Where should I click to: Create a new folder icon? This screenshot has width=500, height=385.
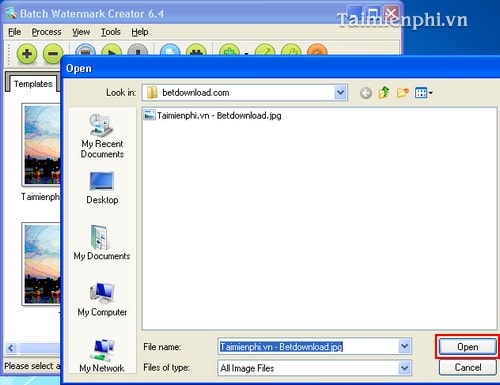(x=403, y=92)
